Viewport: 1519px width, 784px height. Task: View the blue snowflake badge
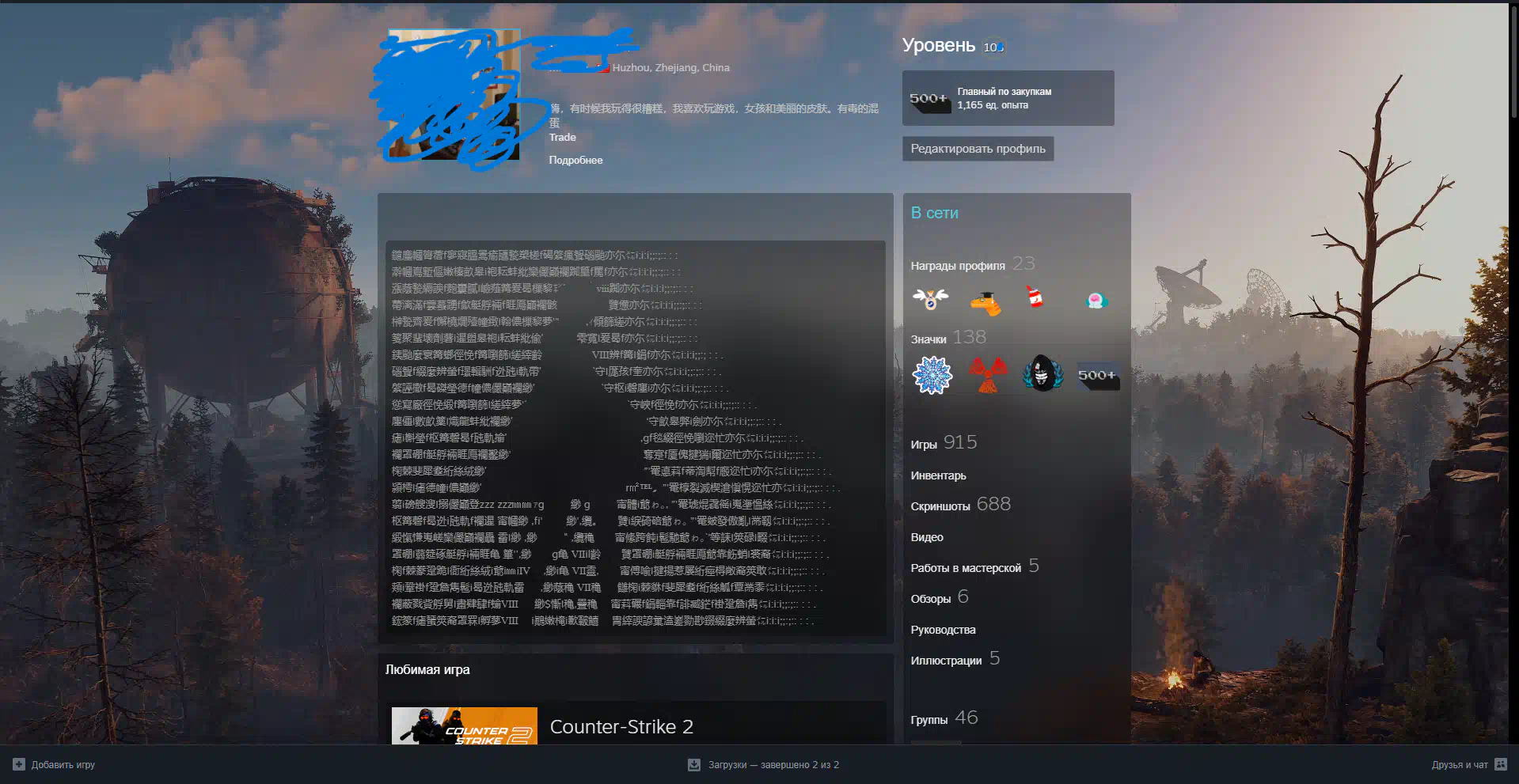point(932,375)
